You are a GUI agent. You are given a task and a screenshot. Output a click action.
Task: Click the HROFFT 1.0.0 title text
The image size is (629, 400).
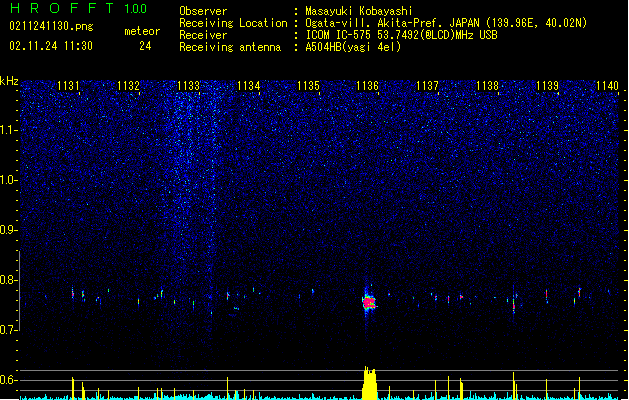(78, 8)
